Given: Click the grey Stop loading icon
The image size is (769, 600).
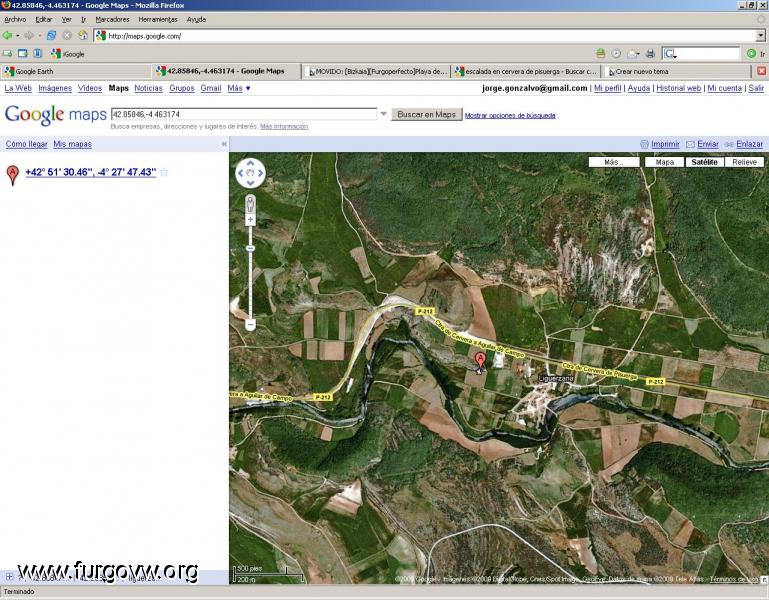Looking at the screenshot, I should [x=67, y=36].
